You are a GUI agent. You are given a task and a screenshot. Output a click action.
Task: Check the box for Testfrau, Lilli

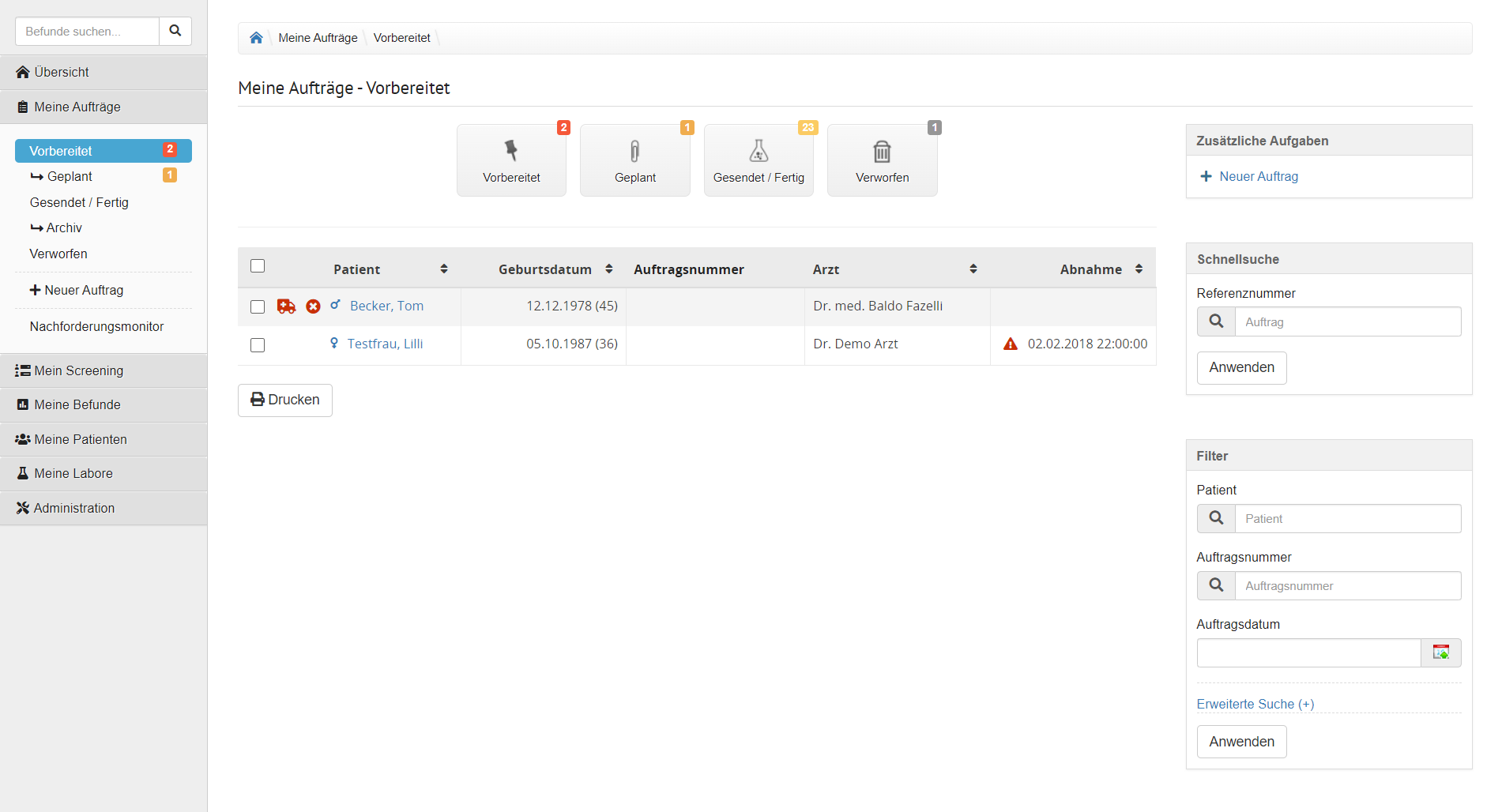[258, 345]
